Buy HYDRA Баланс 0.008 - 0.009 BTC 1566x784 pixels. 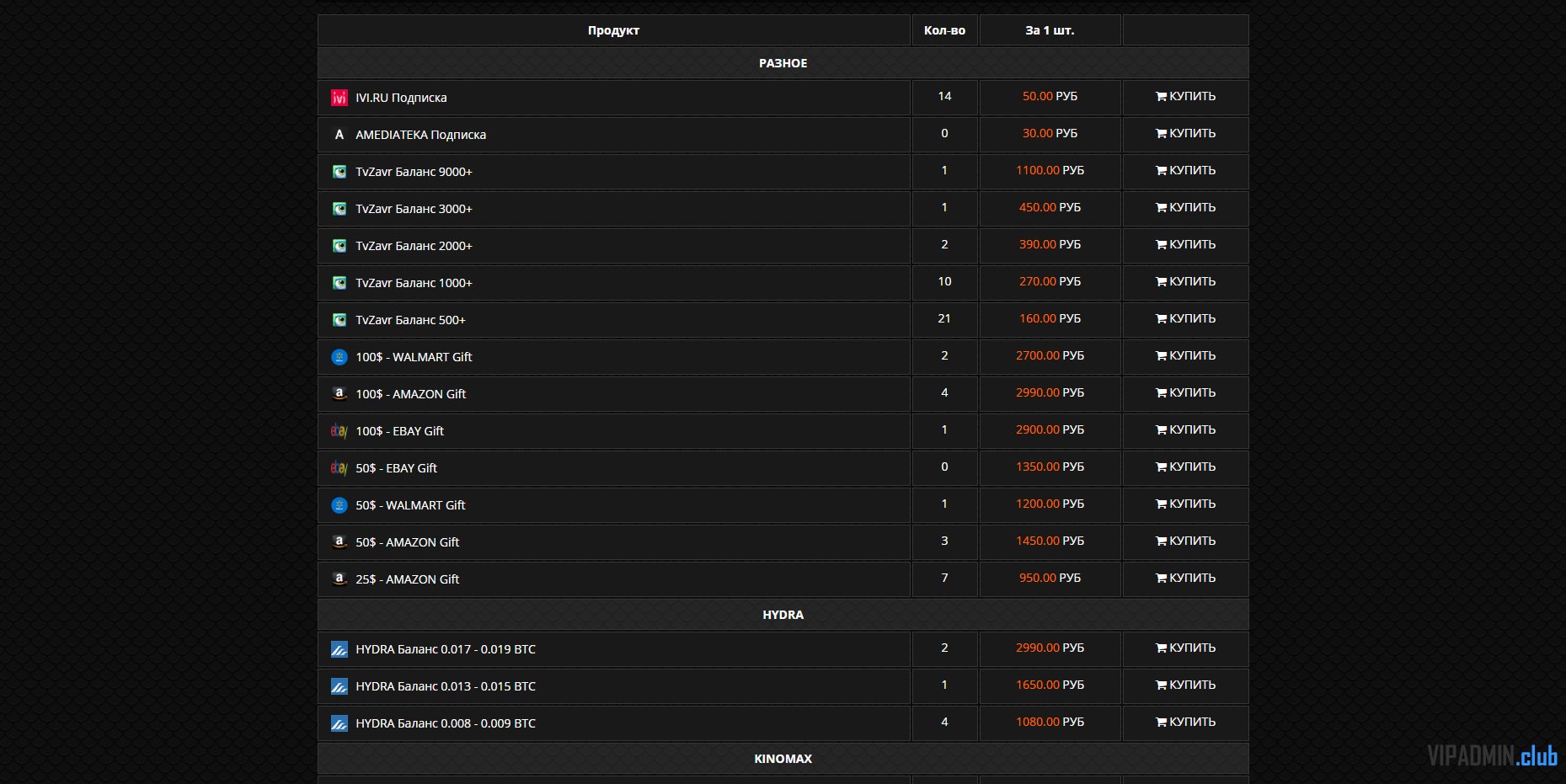[1185, 723]
